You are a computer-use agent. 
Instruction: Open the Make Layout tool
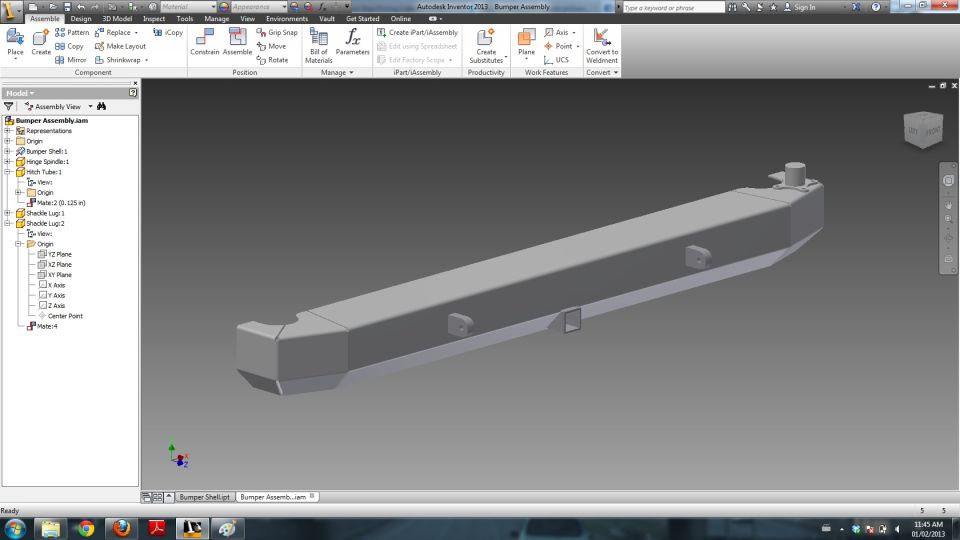click(x=120, y=46)
